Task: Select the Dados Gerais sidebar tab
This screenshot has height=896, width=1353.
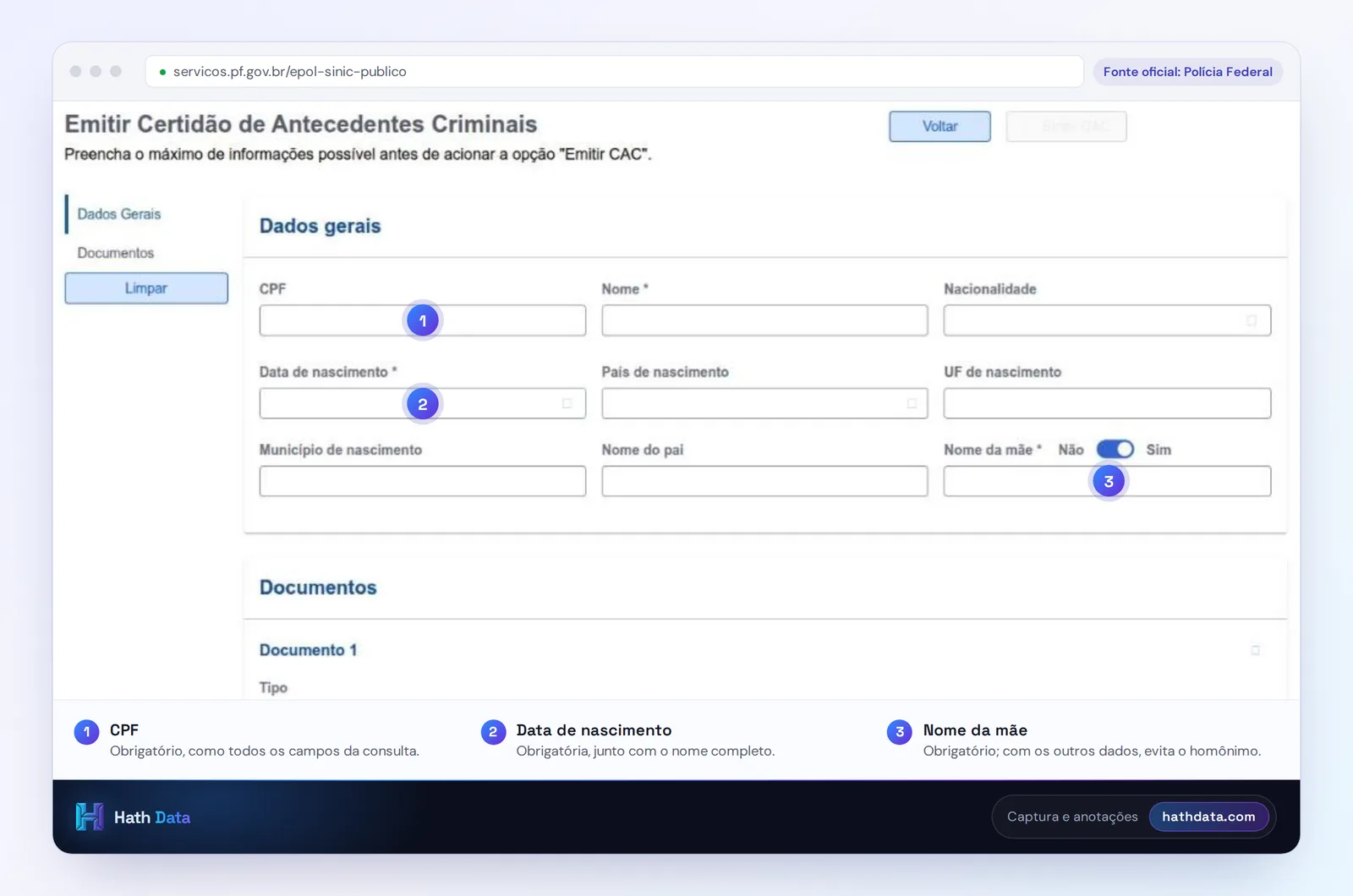Action: pyautogui.click(x=119, y=214)
